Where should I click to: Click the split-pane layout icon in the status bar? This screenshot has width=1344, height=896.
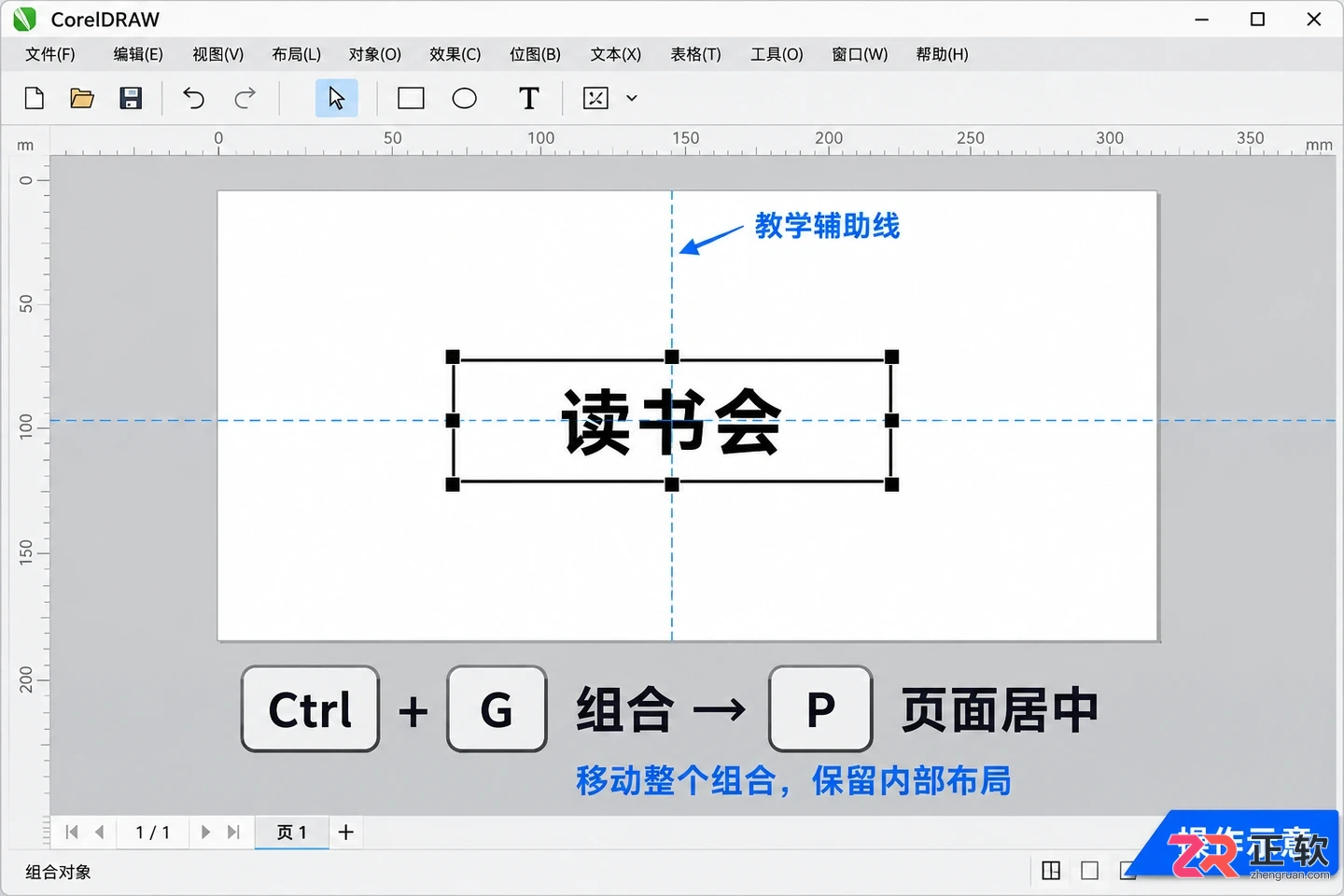(x=1051, y=871)
